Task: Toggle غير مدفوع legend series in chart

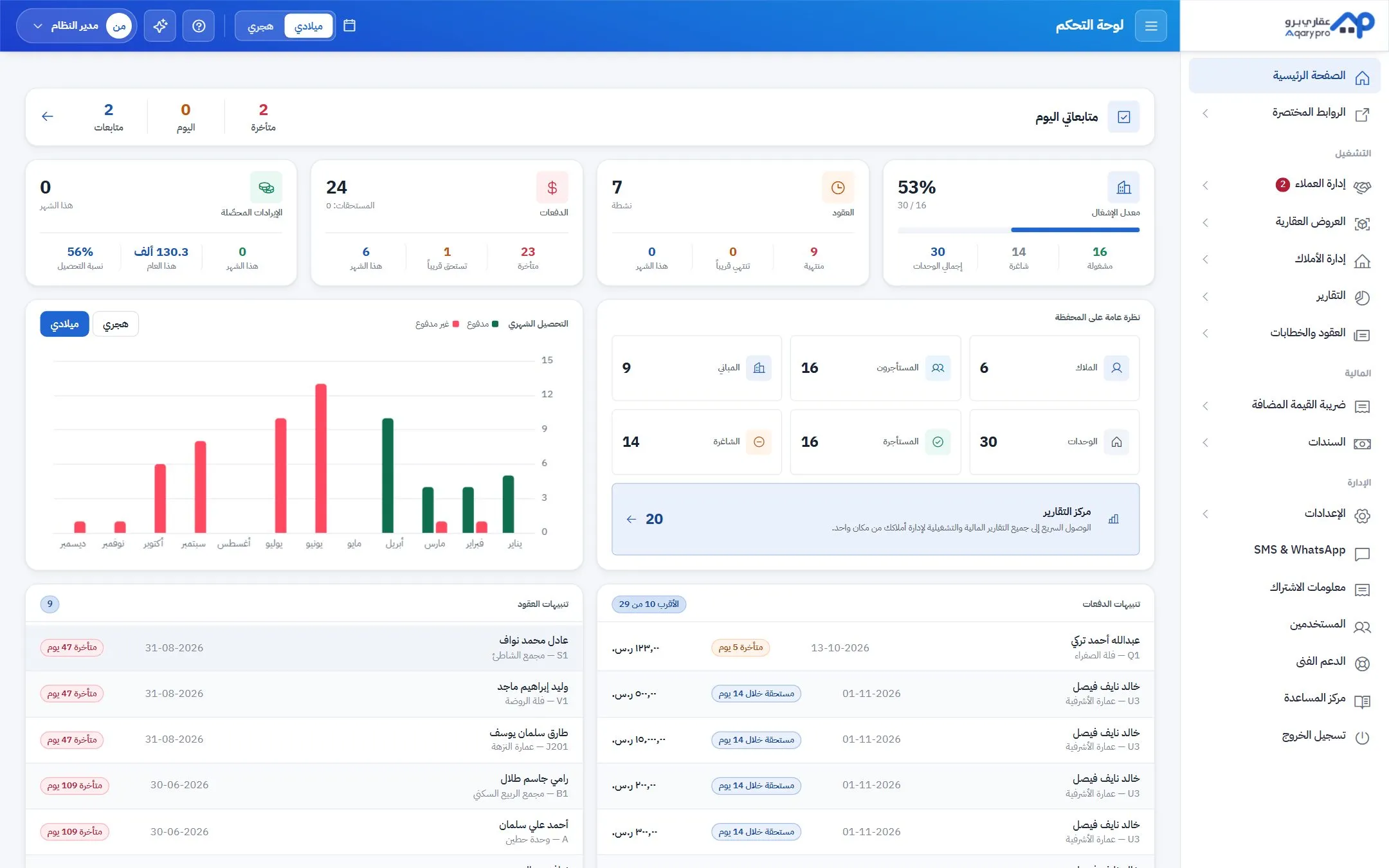Action: coord(437,324)
